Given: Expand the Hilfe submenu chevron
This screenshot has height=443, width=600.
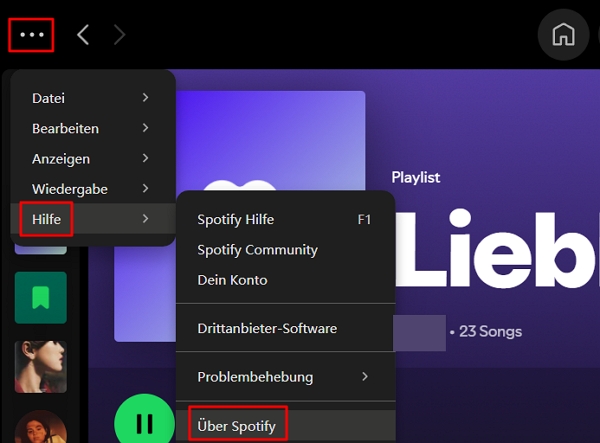Looking at the screenshot, I should (145, 219).
